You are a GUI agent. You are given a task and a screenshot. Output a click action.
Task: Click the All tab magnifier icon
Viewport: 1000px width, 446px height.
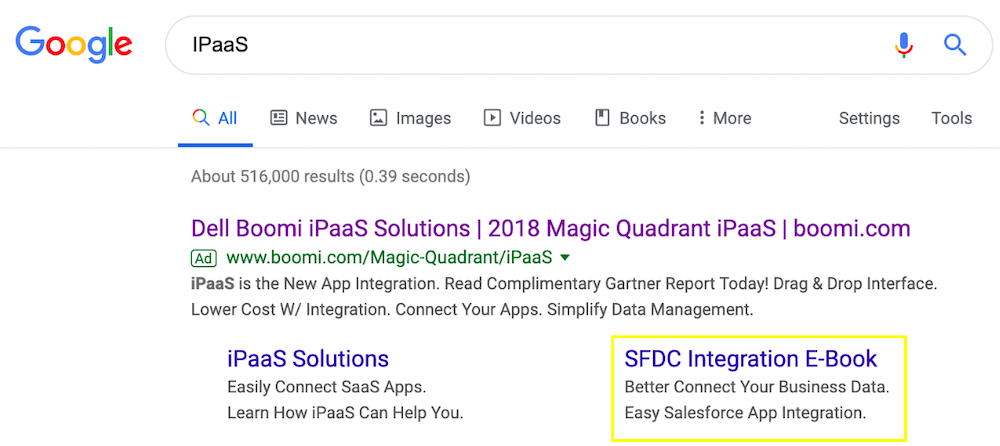[200, 118]
